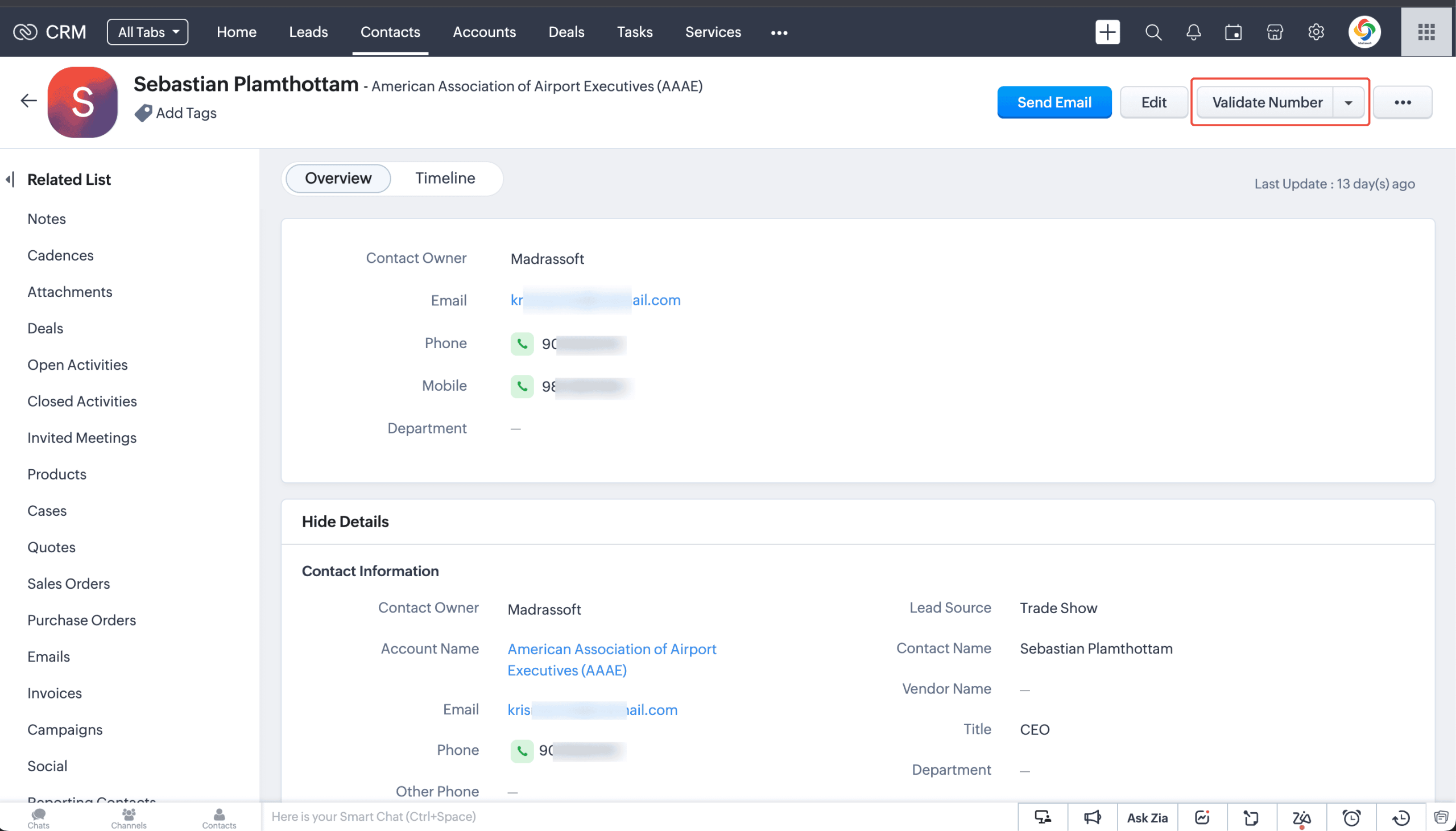Click the green Mobile call icon
Screen dimensions: 1456x831
coord(522,386)
